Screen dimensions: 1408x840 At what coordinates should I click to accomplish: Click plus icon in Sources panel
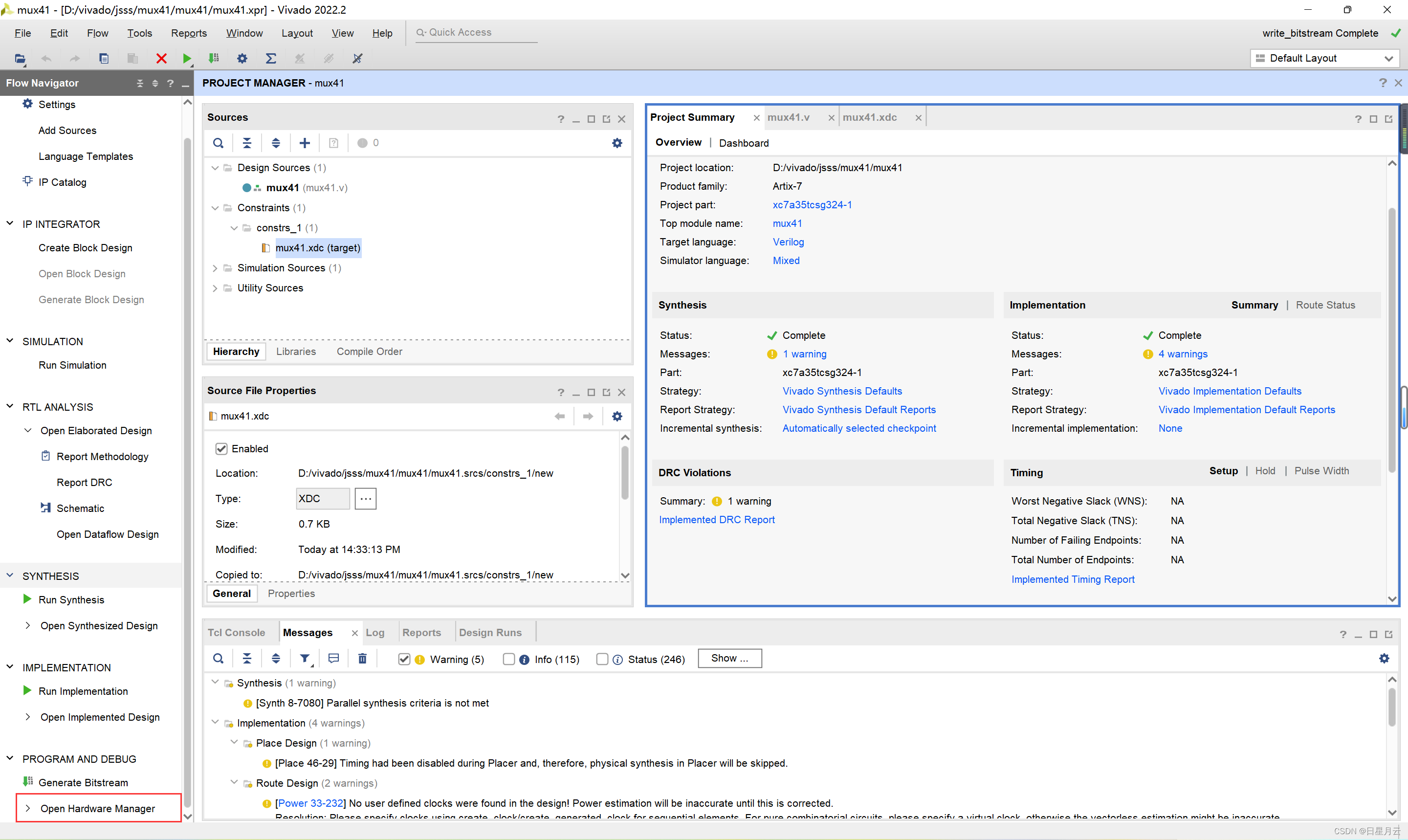pyautogui.click(x=305, y=143)
